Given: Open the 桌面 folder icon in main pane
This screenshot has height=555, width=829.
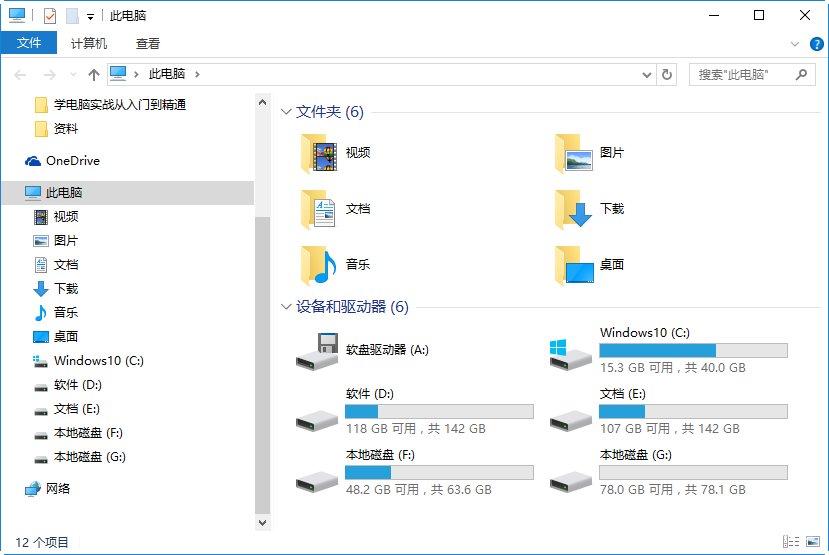Looking at the screenshot, I should (x=573, y=265).
